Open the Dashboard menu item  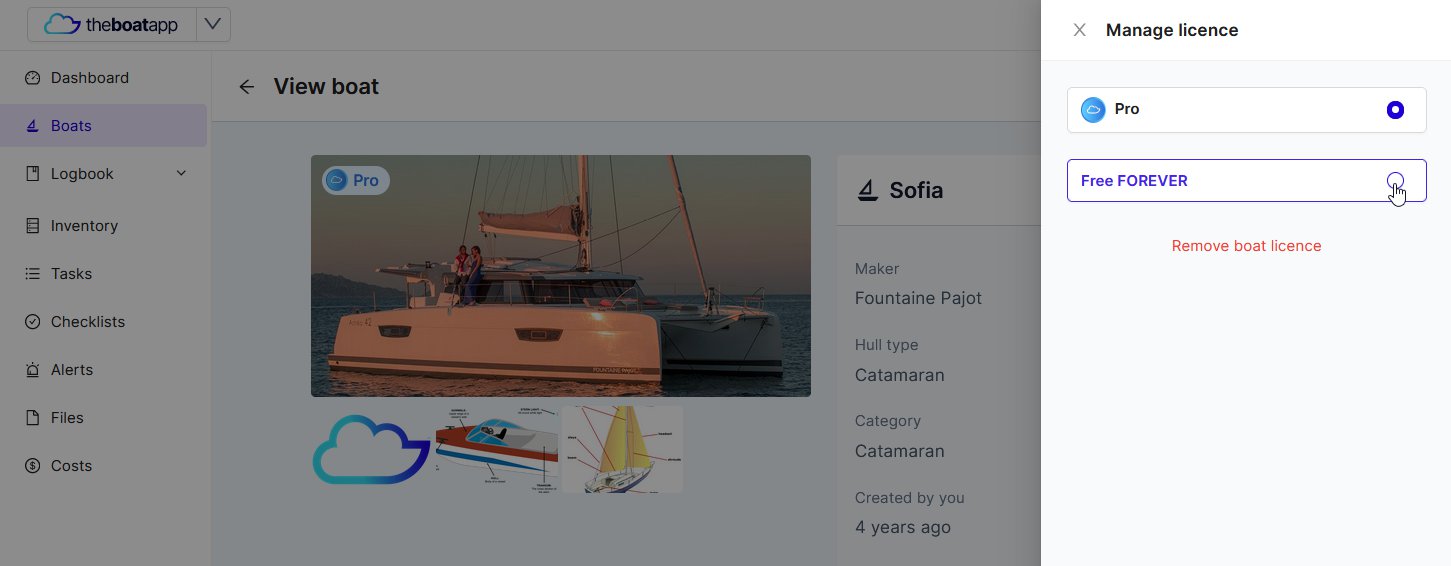coord(90,78)
